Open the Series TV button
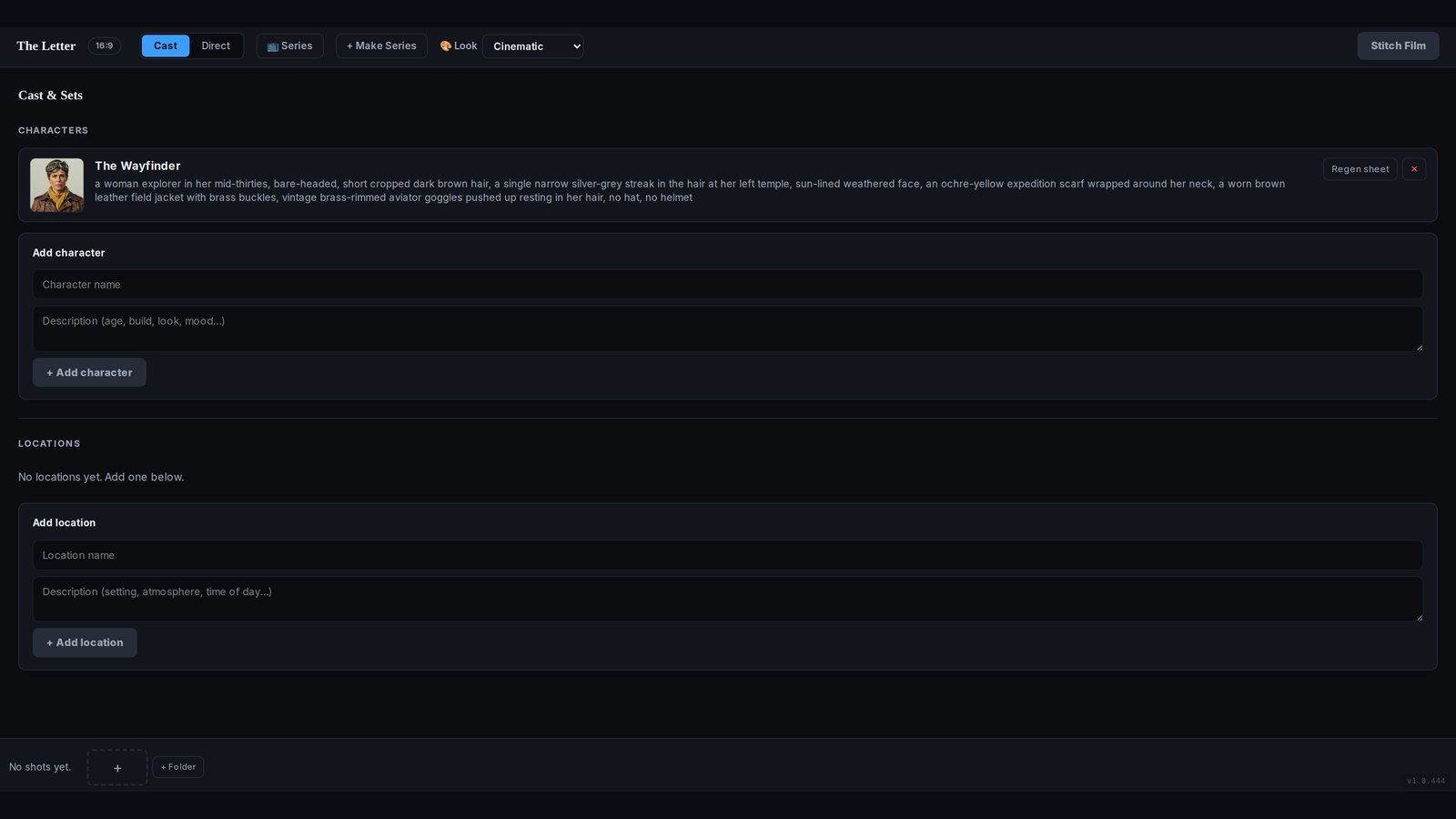 [x=289, y=46]
